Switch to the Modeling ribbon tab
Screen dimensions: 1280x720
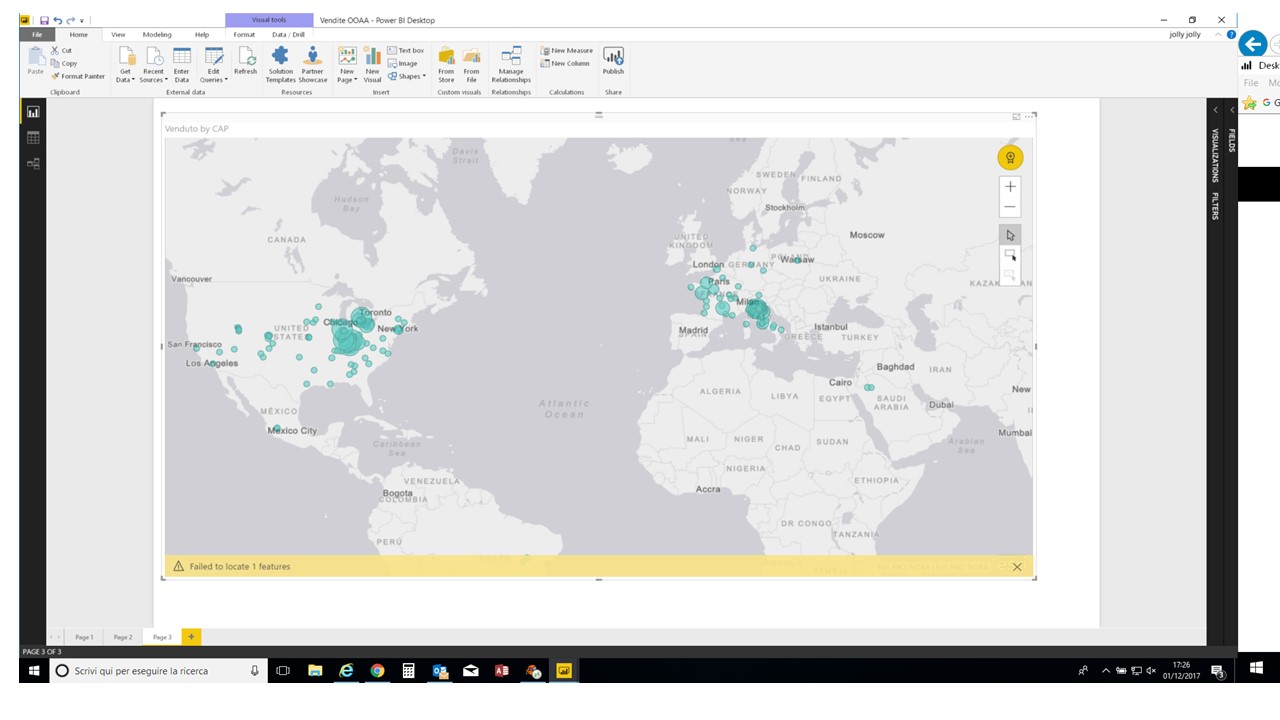[x=157, y=34]
